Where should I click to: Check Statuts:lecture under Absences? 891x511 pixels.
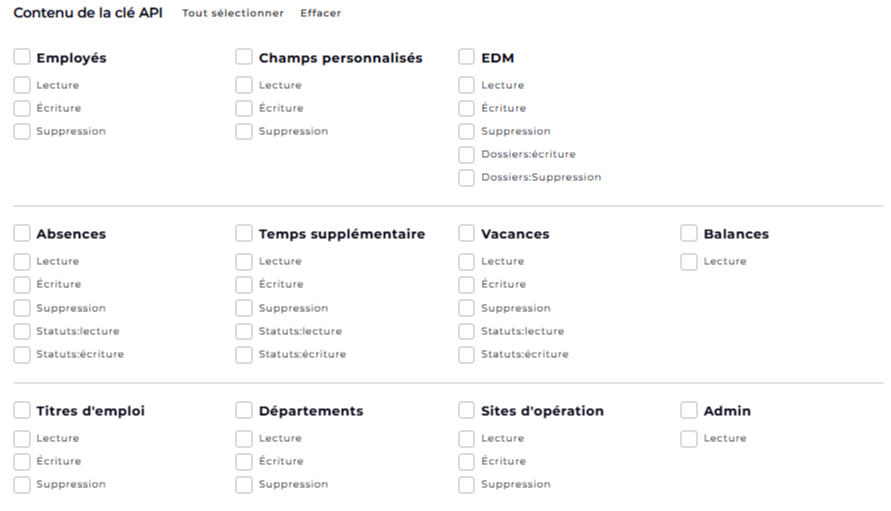pos(22,331)
